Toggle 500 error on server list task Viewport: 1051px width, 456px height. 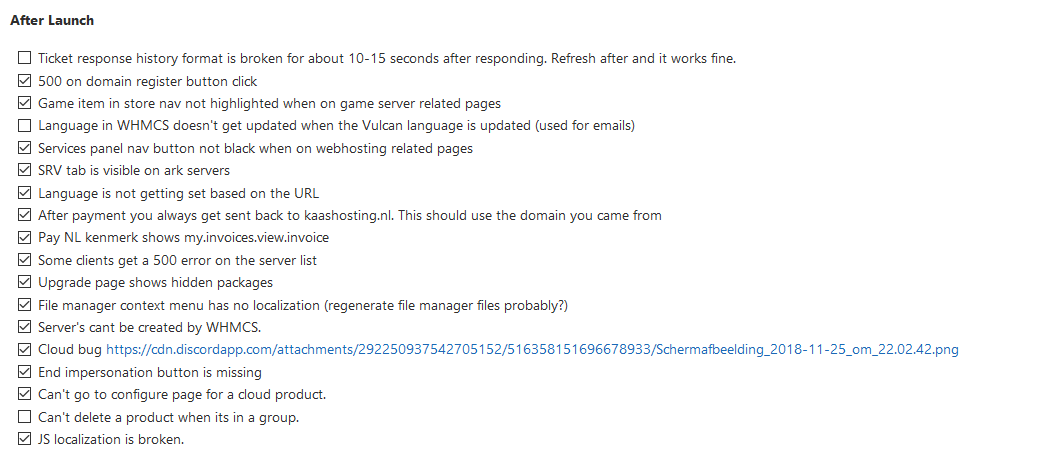(x=25, y=260)
